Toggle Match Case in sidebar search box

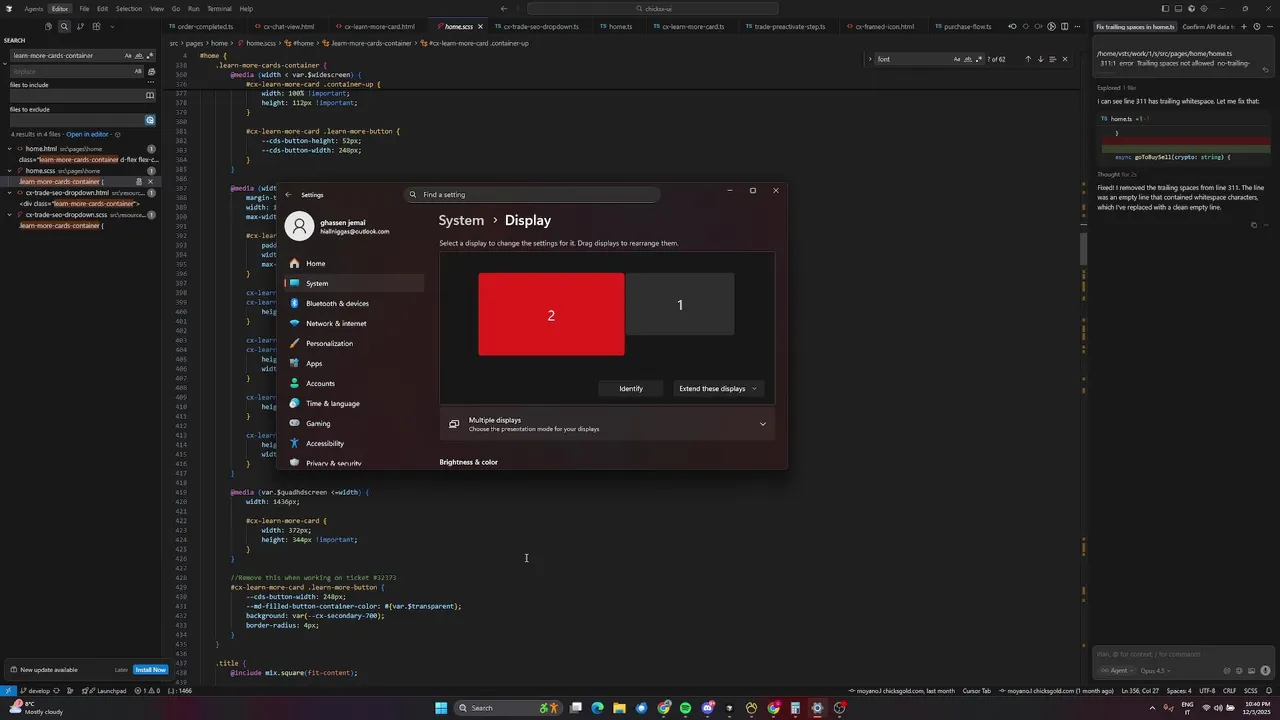128,56
